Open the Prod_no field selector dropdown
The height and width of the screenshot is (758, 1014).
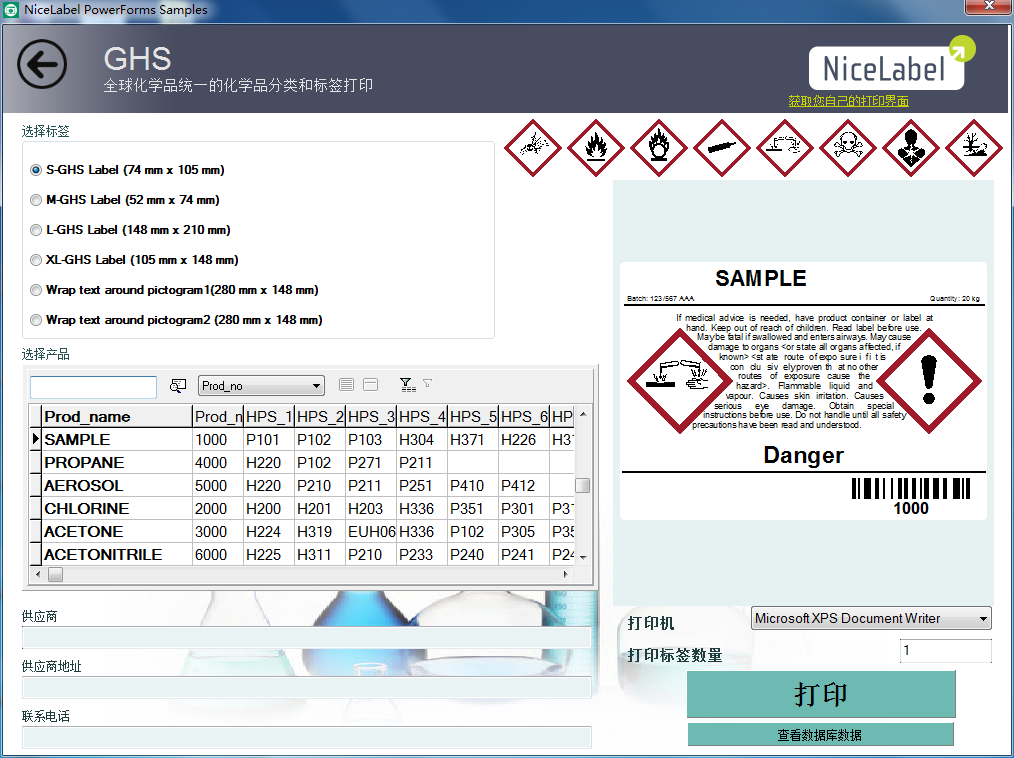262,385
